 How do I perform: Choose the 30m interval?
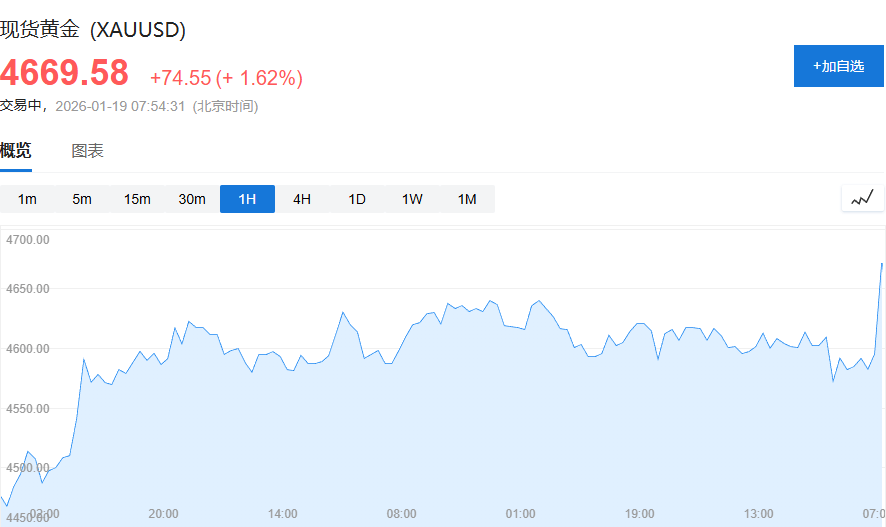click(192, 199)
